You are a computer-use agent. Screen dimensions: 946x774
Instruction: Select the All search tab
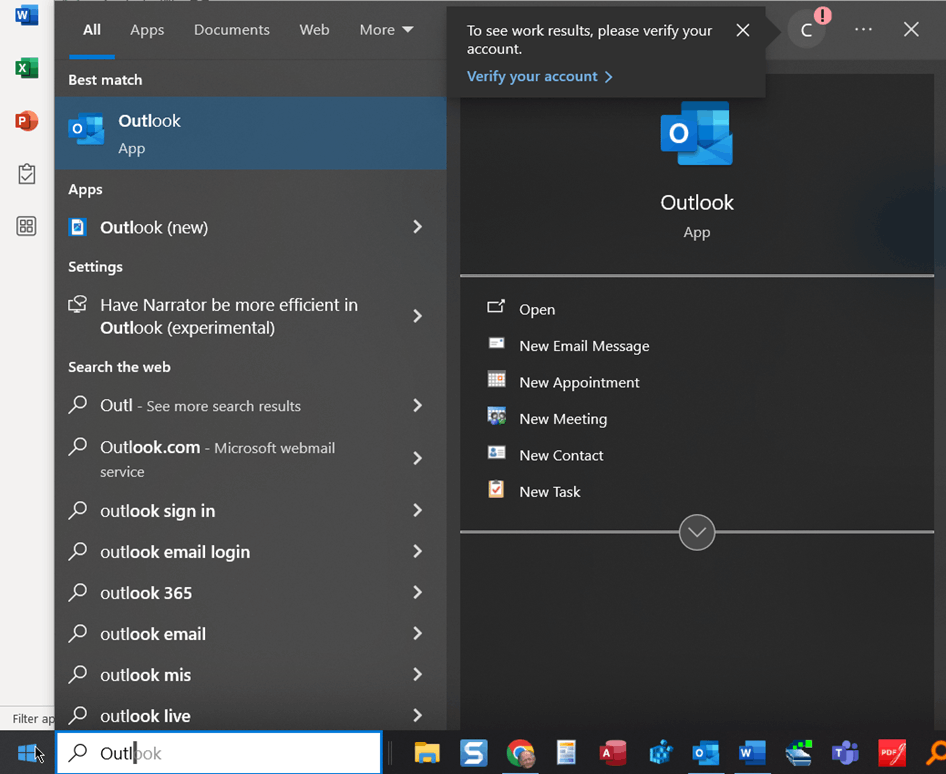92,30
